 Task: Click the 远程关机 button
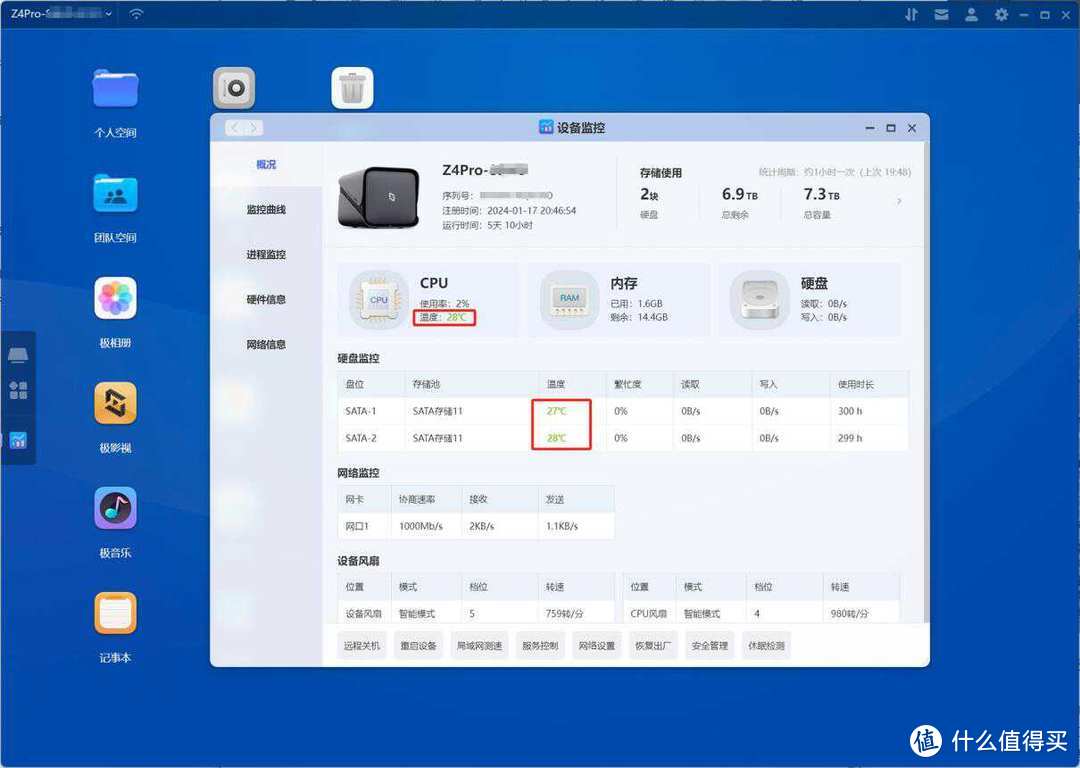pos(362,645)
